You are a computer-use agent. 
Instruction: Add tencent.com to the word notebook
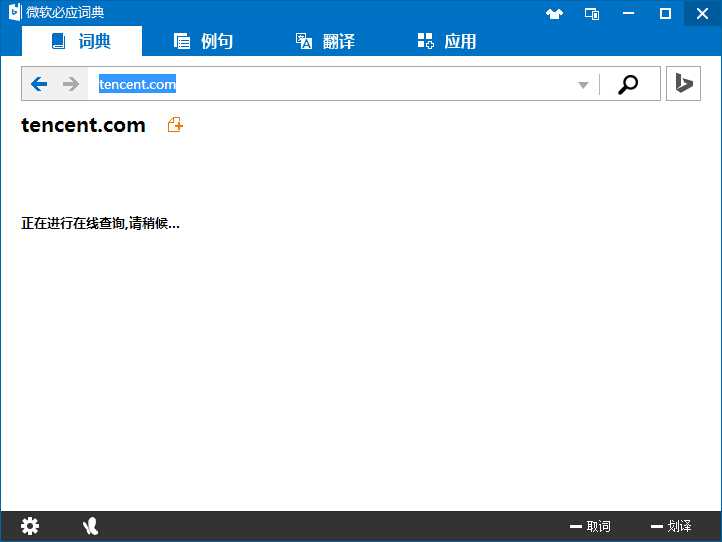[x=175, y=124]
